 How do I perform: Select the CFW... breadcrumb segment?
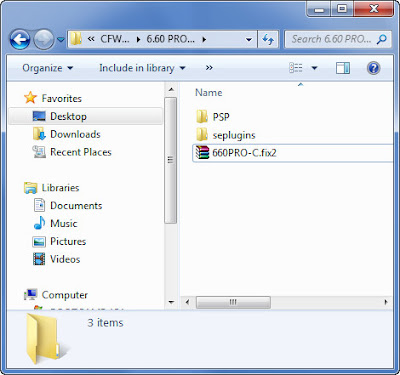coord(115,39)
